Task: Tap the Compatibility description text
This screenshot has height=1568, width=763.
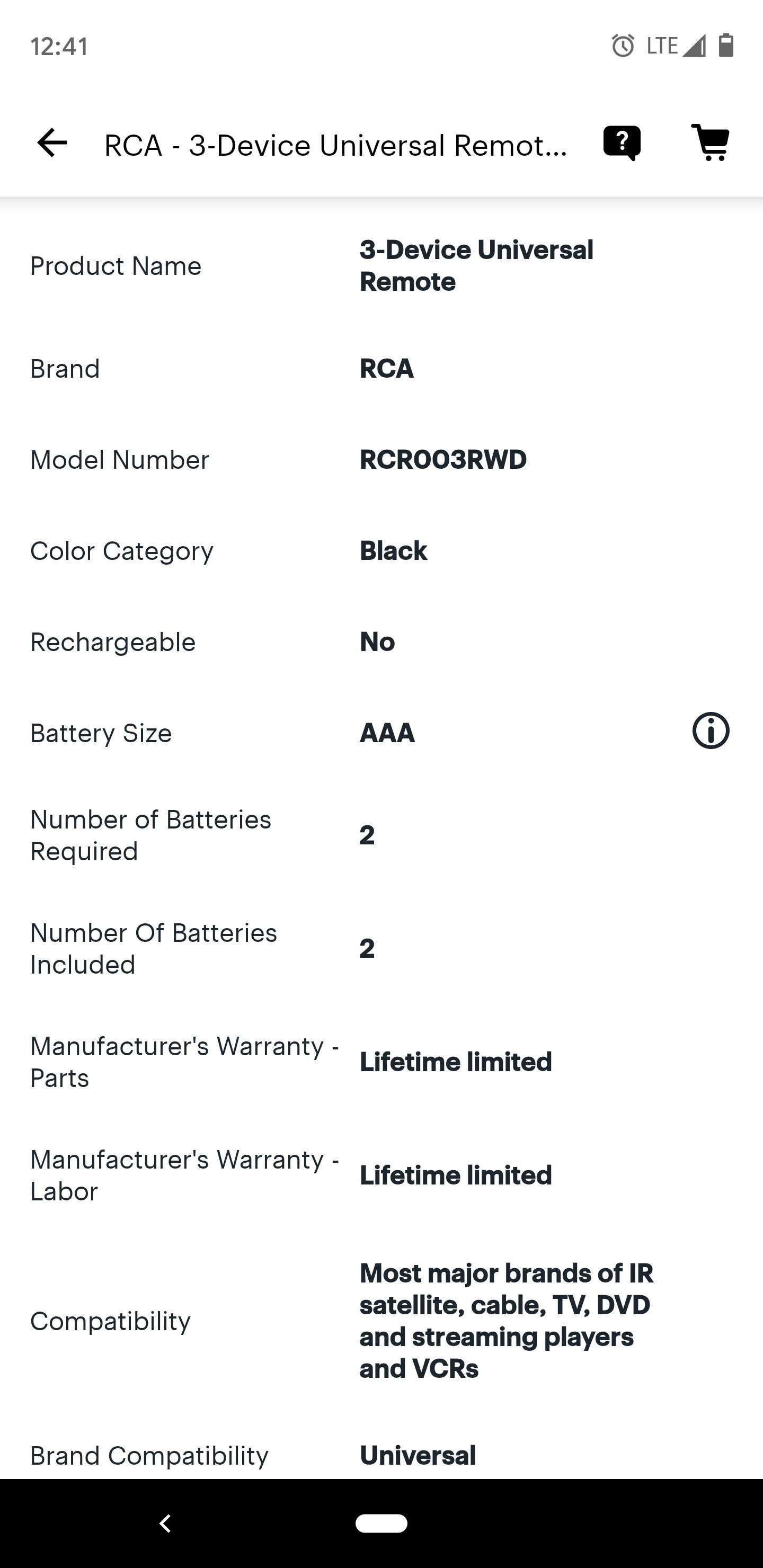Action: pyautogui.click(x=505, y=1321)
